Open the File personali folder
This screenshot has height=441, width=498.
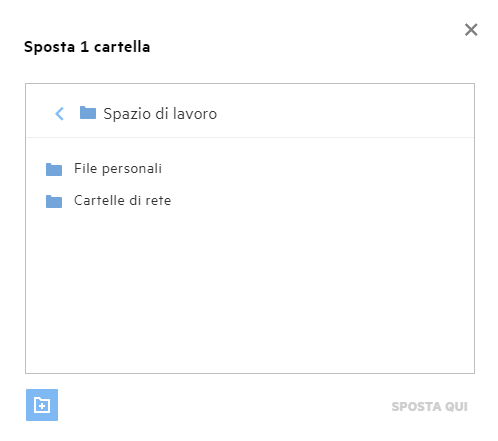coord(118,169)
